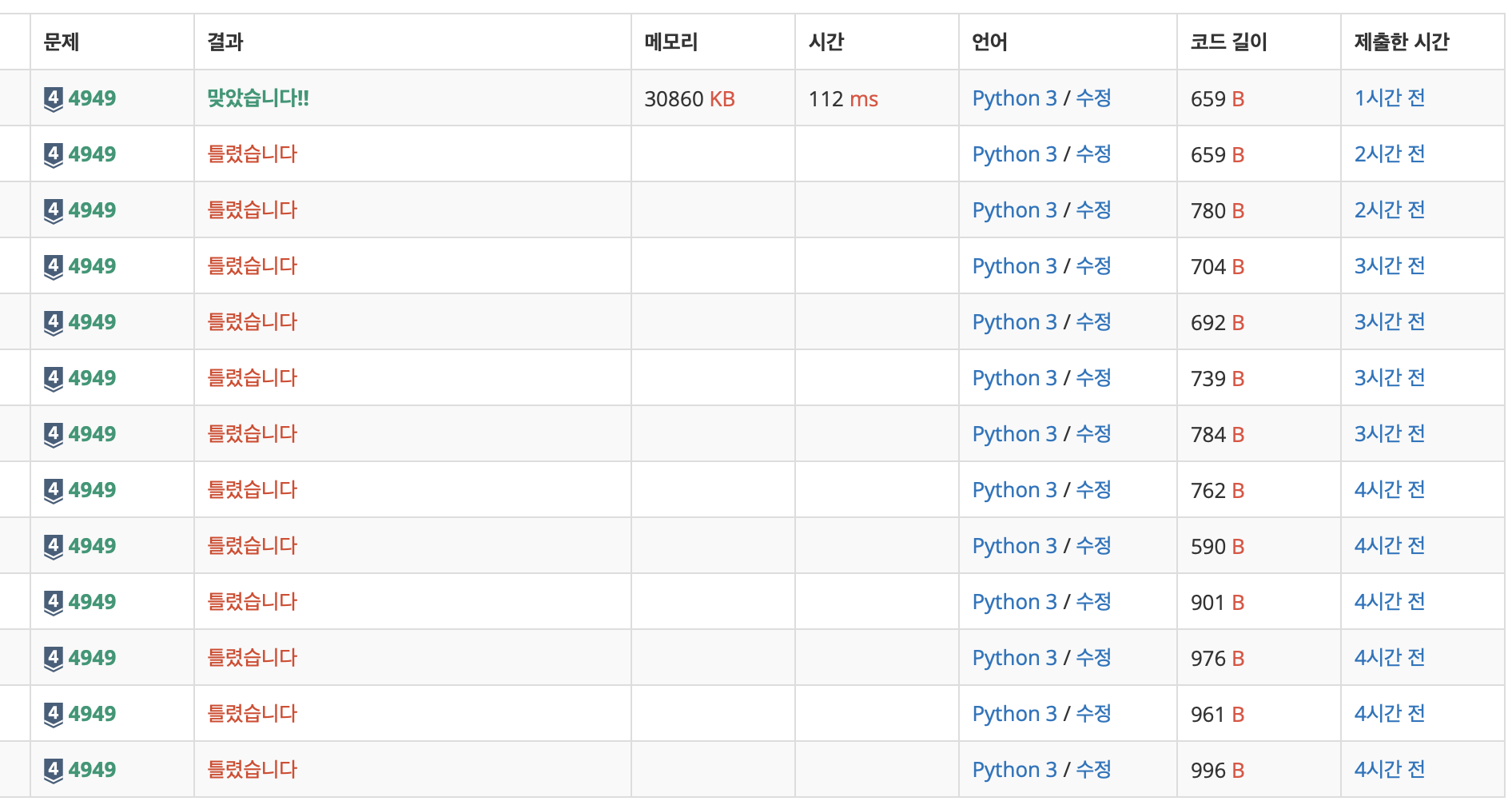Click the 30860 KB memory value

pyautogui.click(x=690, y=99)
